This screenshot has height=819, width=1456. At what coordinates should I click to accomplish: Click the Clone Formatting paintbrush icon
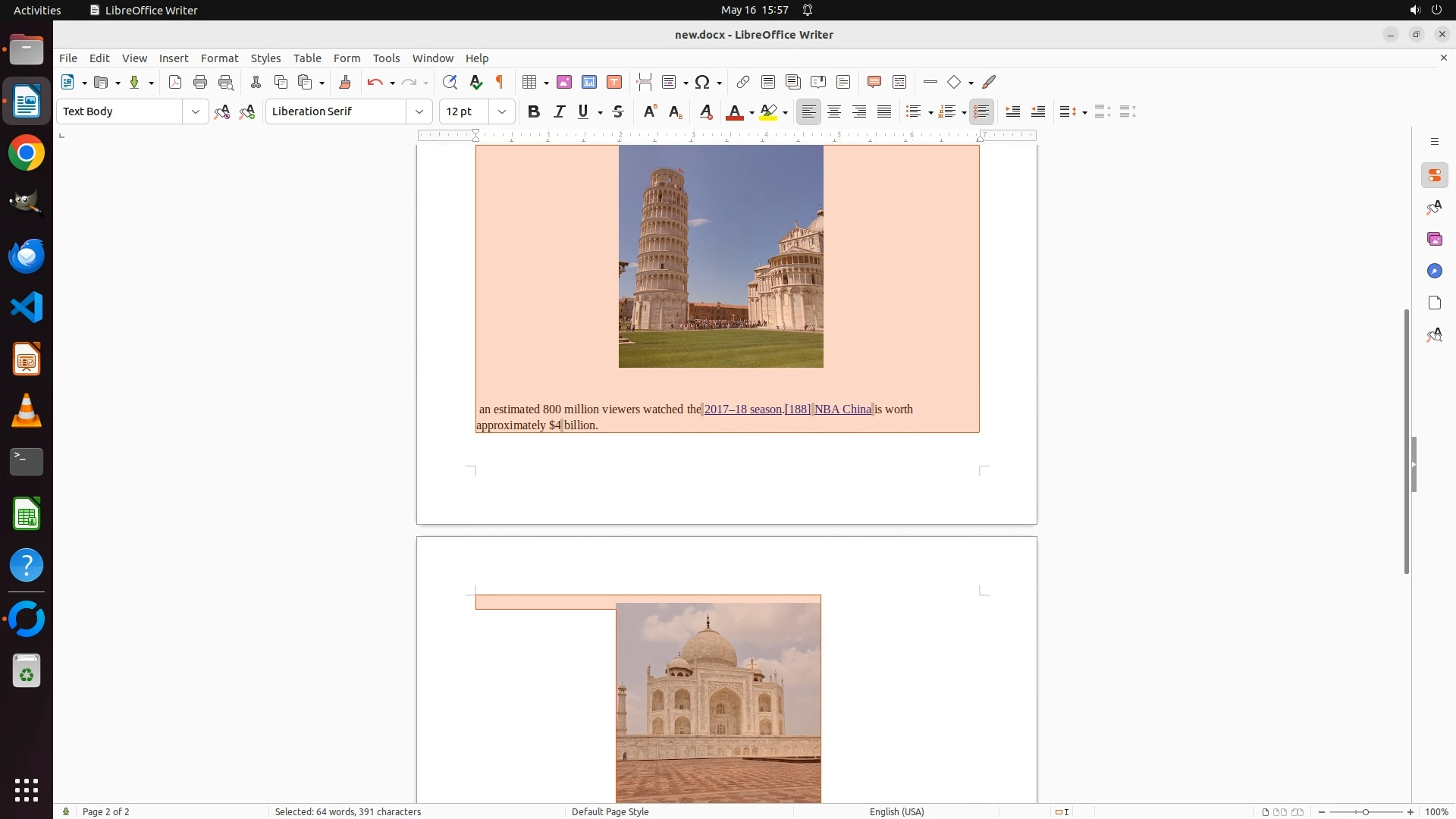point(345,82)
